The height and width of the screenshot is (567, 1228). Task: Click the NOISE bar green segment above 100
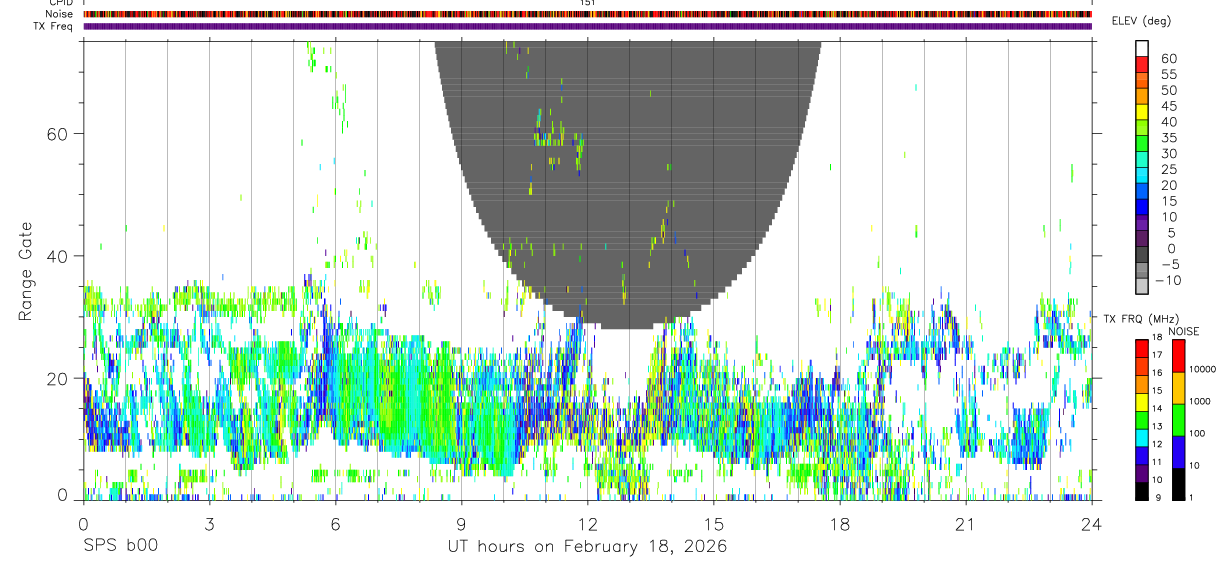click(x=1178, y=418)
